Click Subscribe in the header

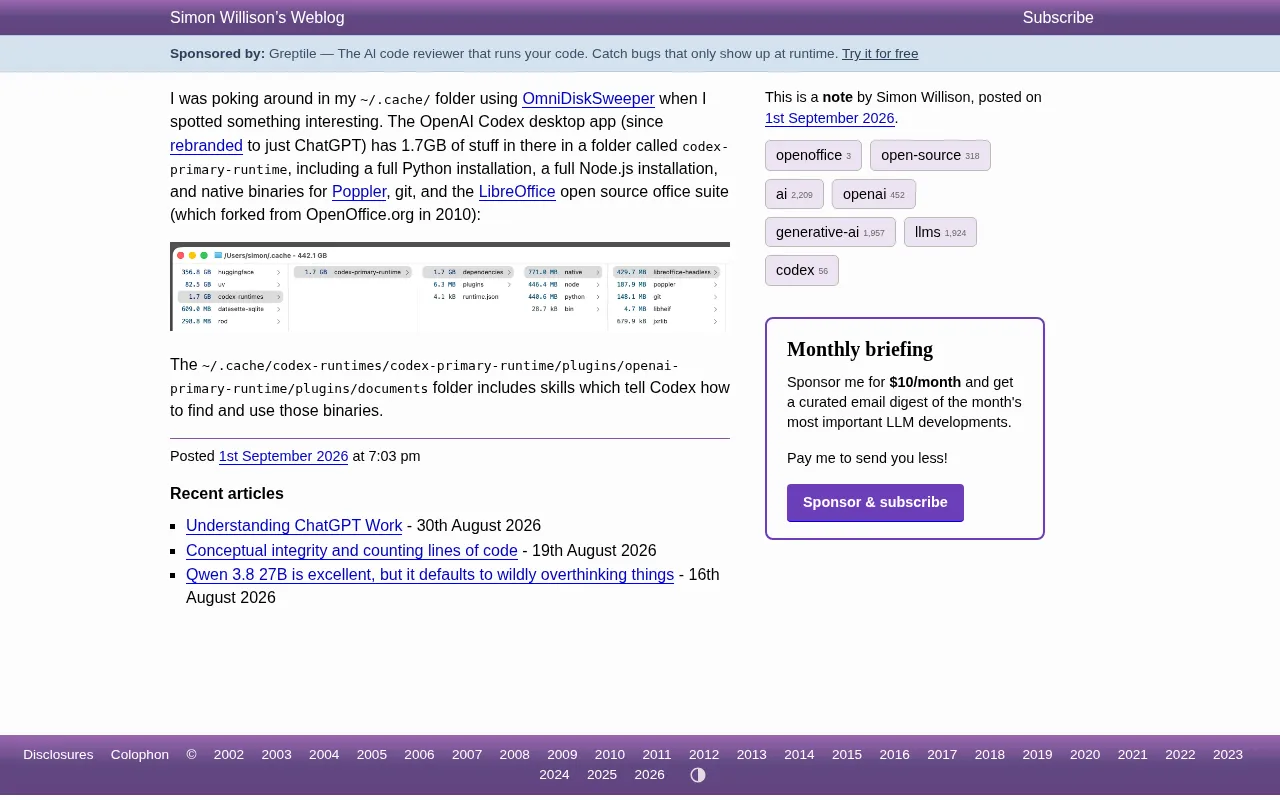[x=1058, y=18]
